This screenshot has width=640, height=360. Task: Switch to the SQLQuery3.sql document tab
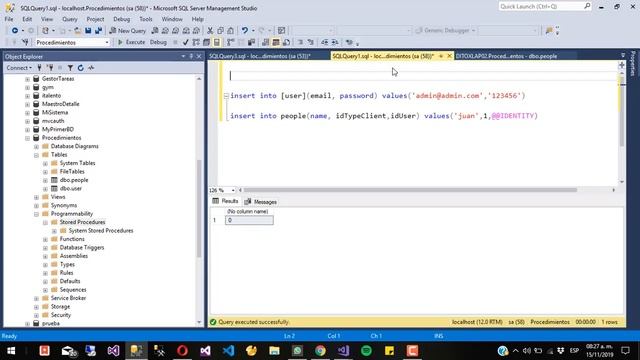point(260,56)
